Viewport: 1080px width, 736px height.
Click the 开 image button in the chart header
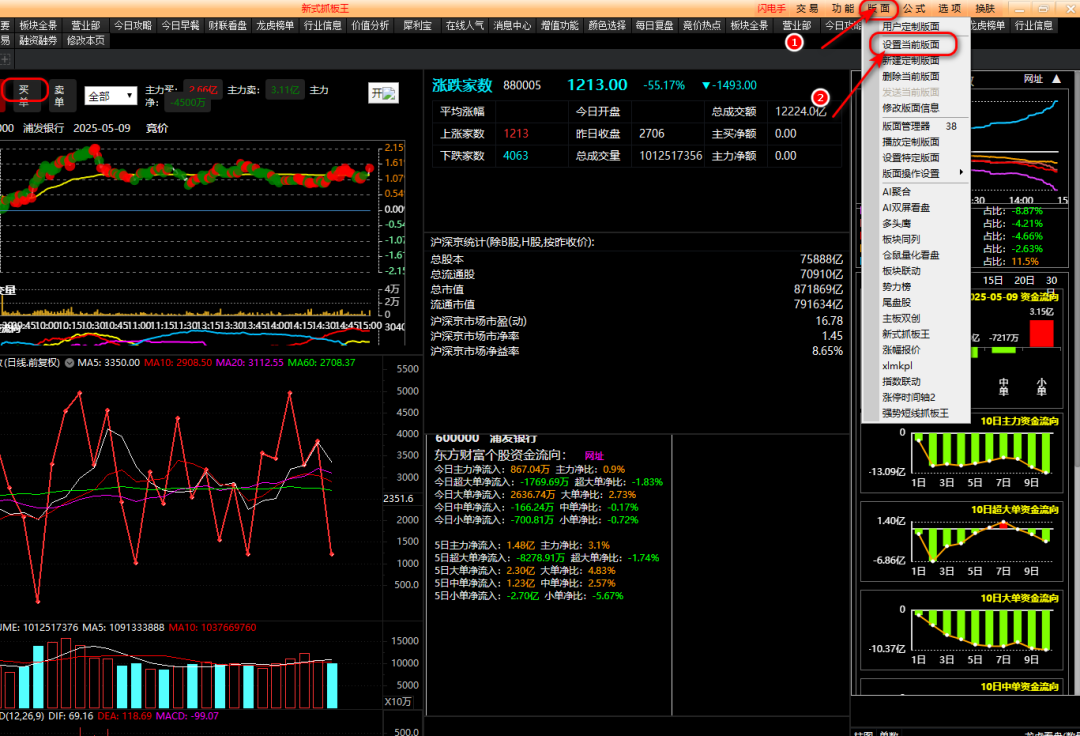384,93
